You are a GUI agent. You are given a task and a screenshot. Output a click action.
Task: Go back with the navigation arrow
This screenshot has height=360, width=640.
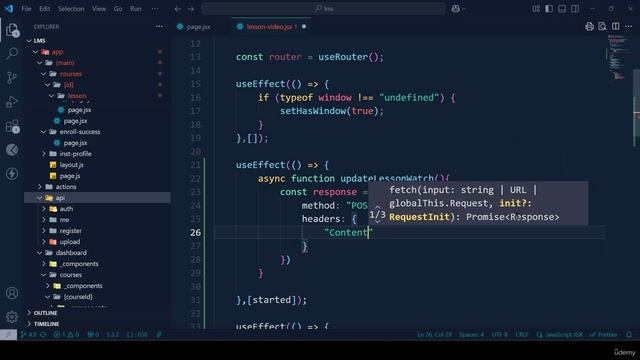[x=178, y=9]
